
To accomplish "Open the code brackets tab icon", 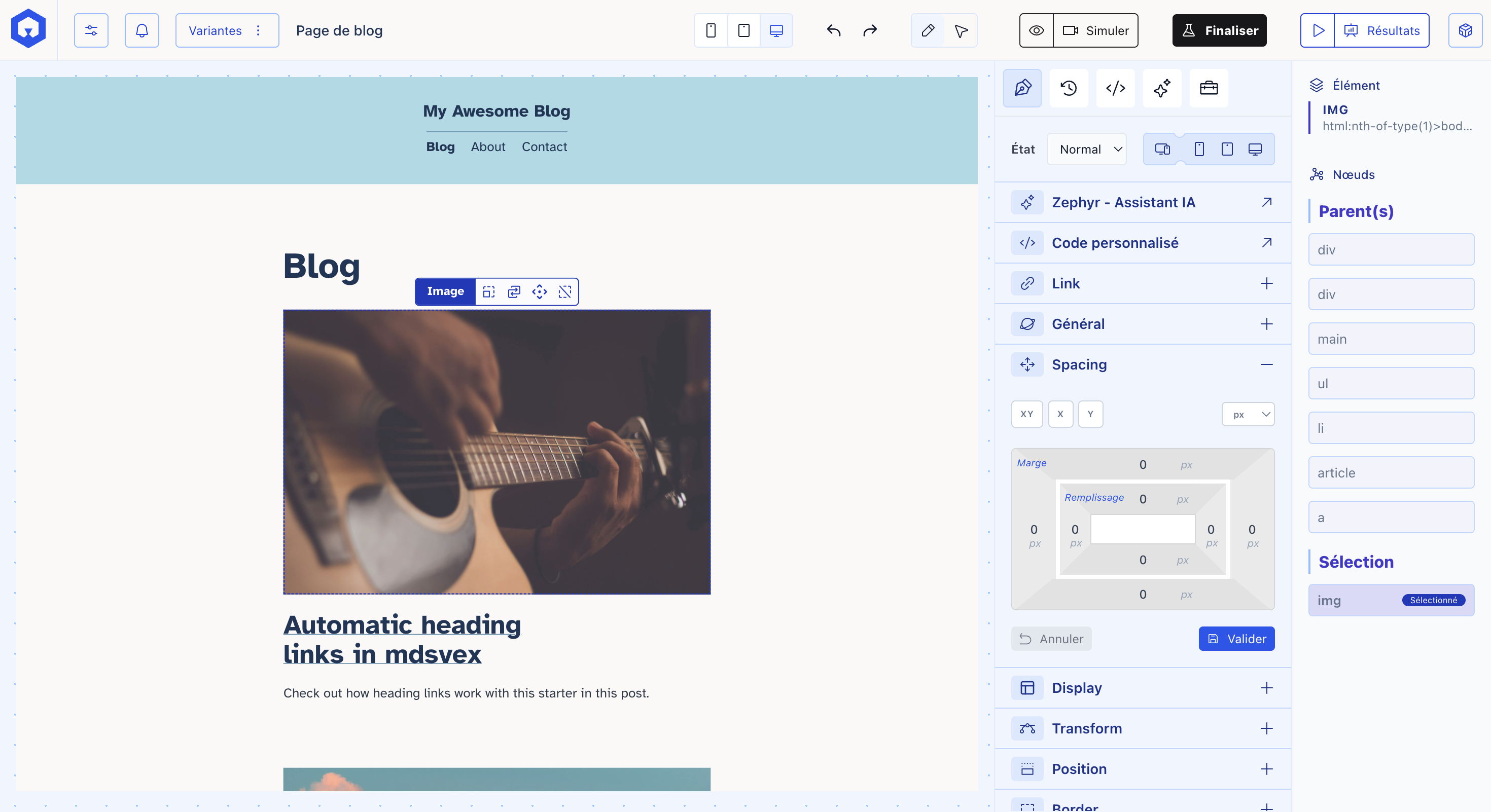I will point(1115,88).
